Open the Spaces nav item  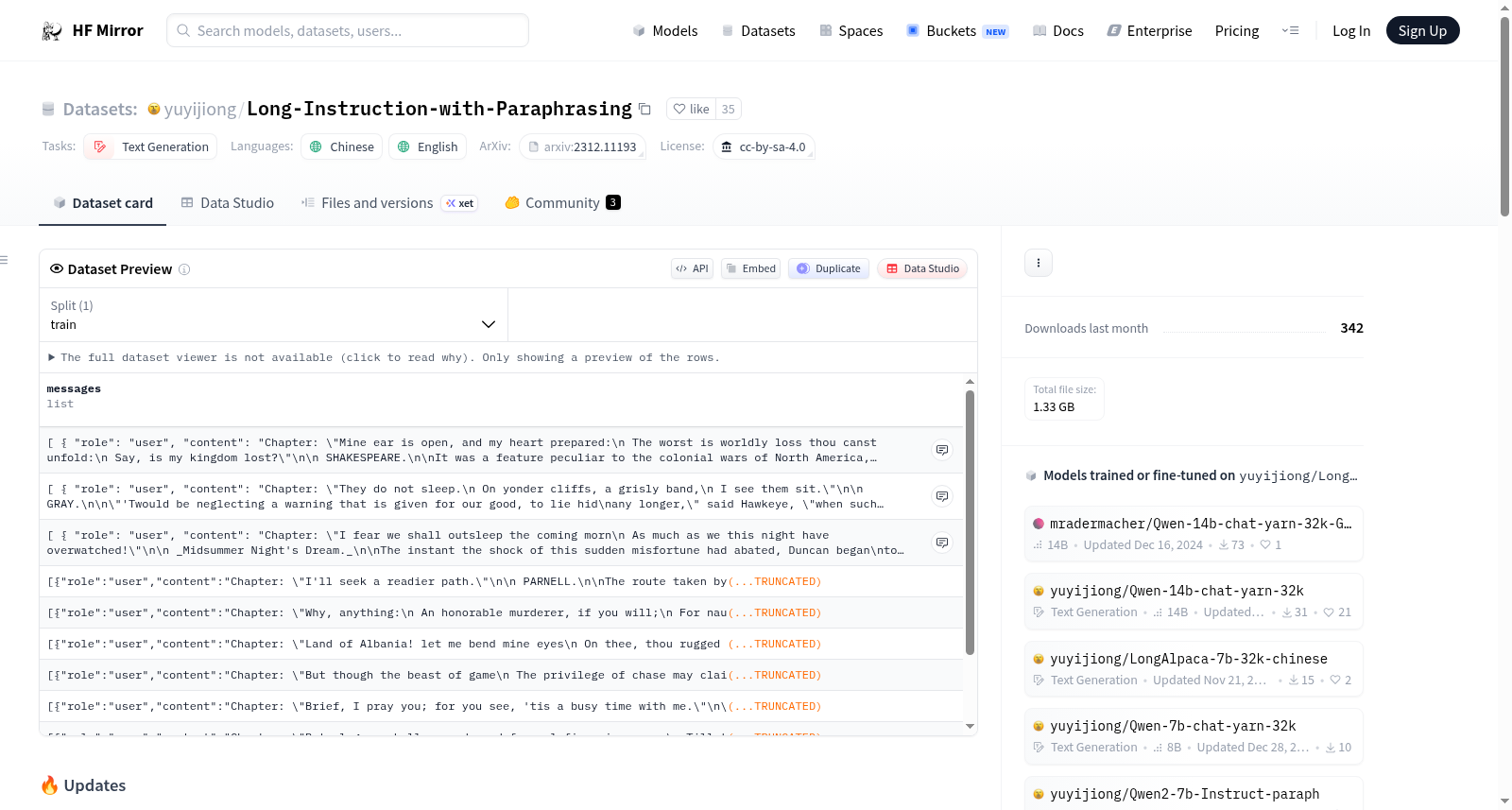click(851, 31)
